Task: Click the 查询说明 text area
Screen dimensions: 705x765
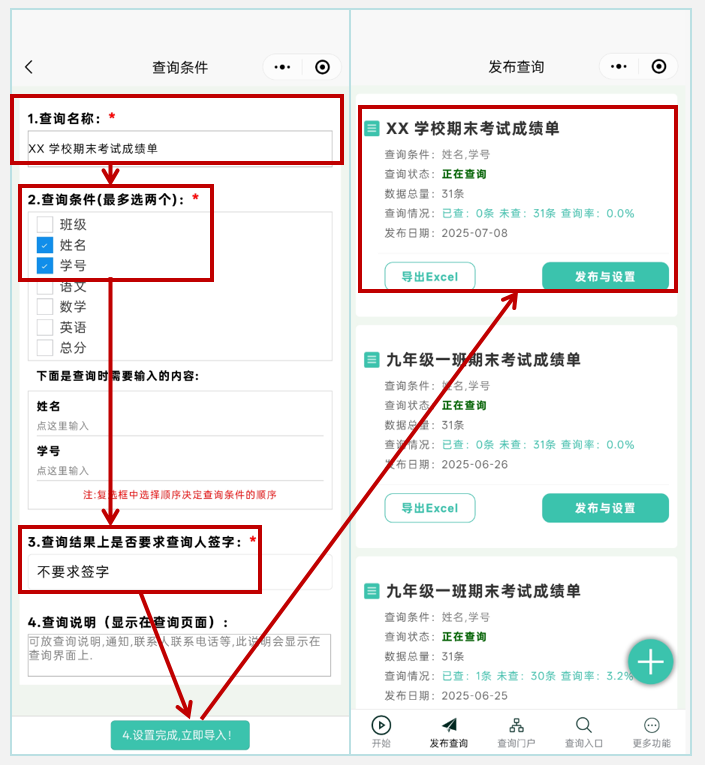Action: pyautogui.click(x=179, y=655)
